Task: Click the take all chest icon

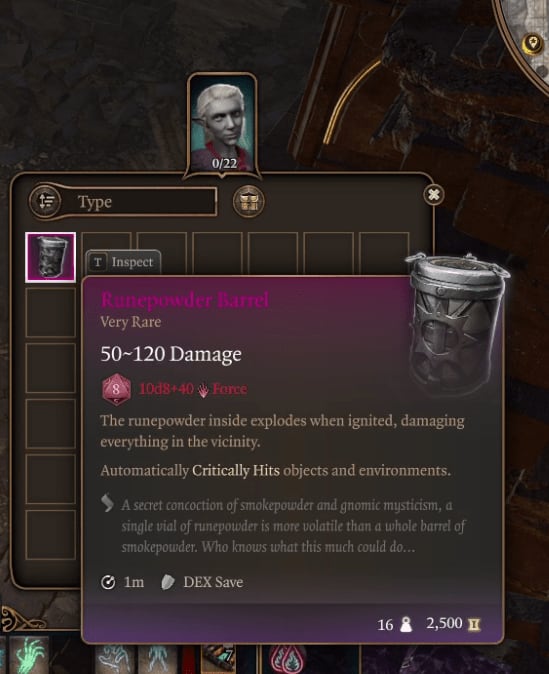Action: pos(248,201)
